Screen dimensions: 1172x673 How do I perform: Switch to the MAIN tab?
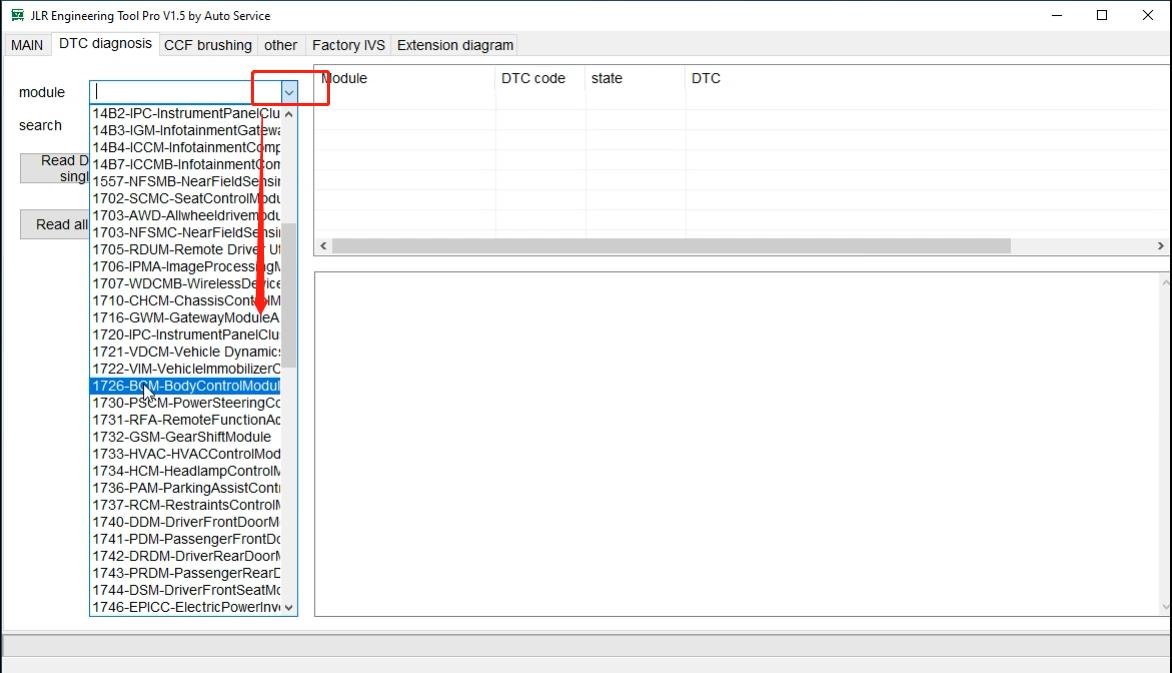point(27,46)
